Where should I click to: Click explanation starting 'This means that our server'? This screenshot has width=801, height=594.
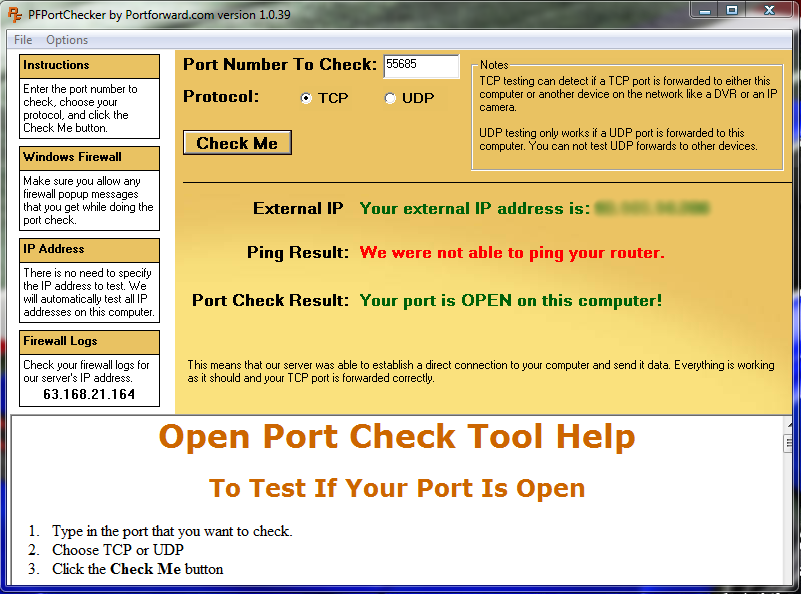tap(481, 371)
